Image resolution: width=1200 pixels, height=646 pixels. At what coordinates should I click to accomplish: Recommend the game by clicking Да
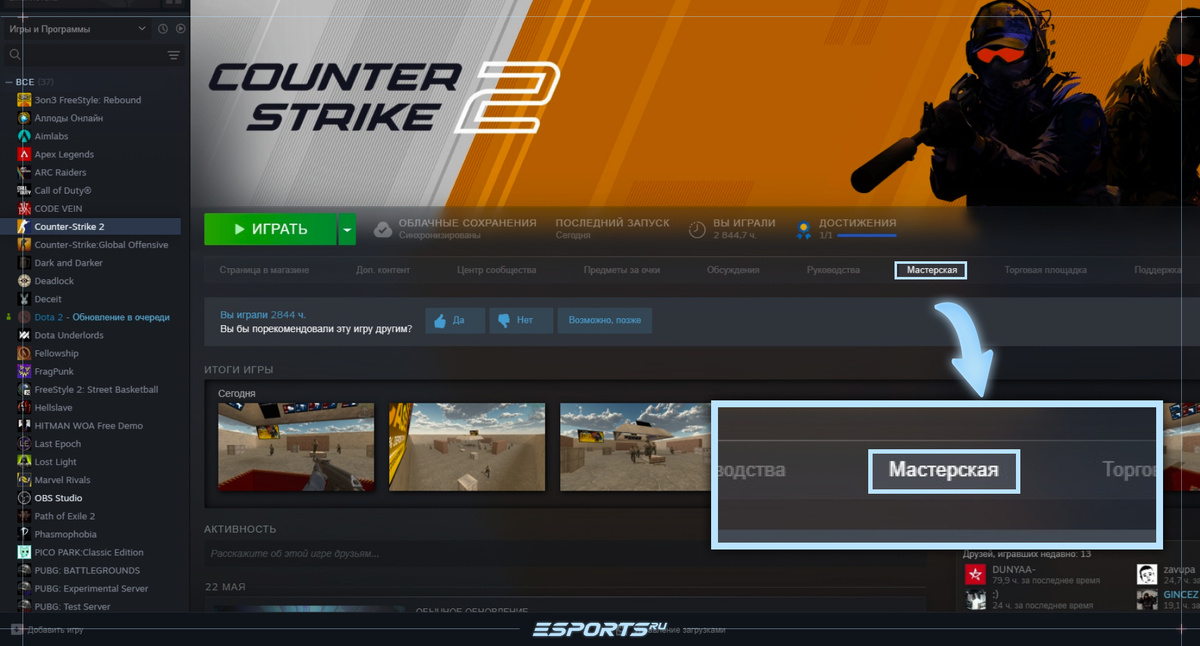(455, 320)
